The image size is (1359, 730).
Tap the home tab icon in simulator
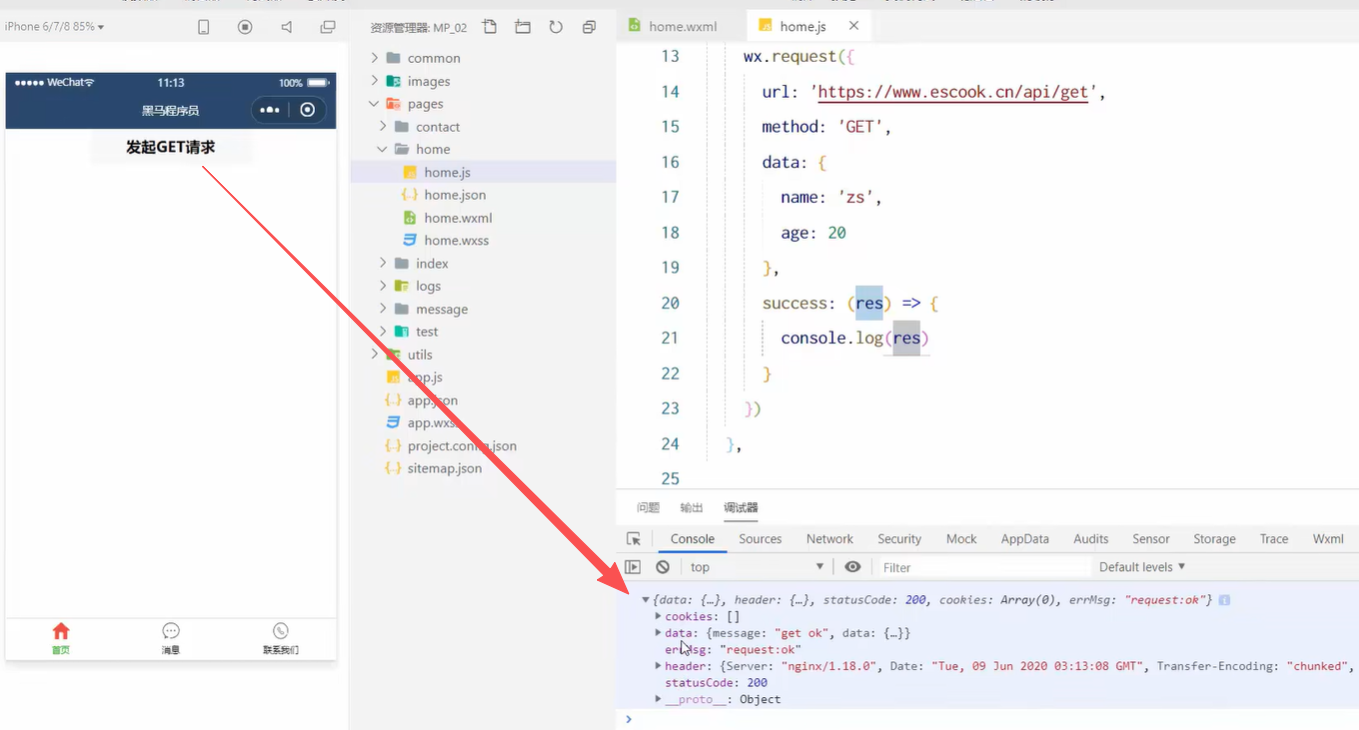tap(61, 631)
